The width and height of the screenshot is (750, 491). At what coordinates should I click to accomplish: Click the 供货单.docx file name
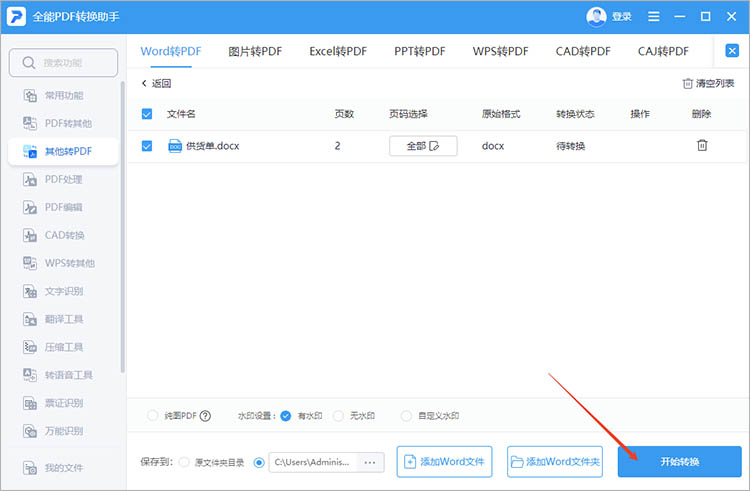point(212,146)
